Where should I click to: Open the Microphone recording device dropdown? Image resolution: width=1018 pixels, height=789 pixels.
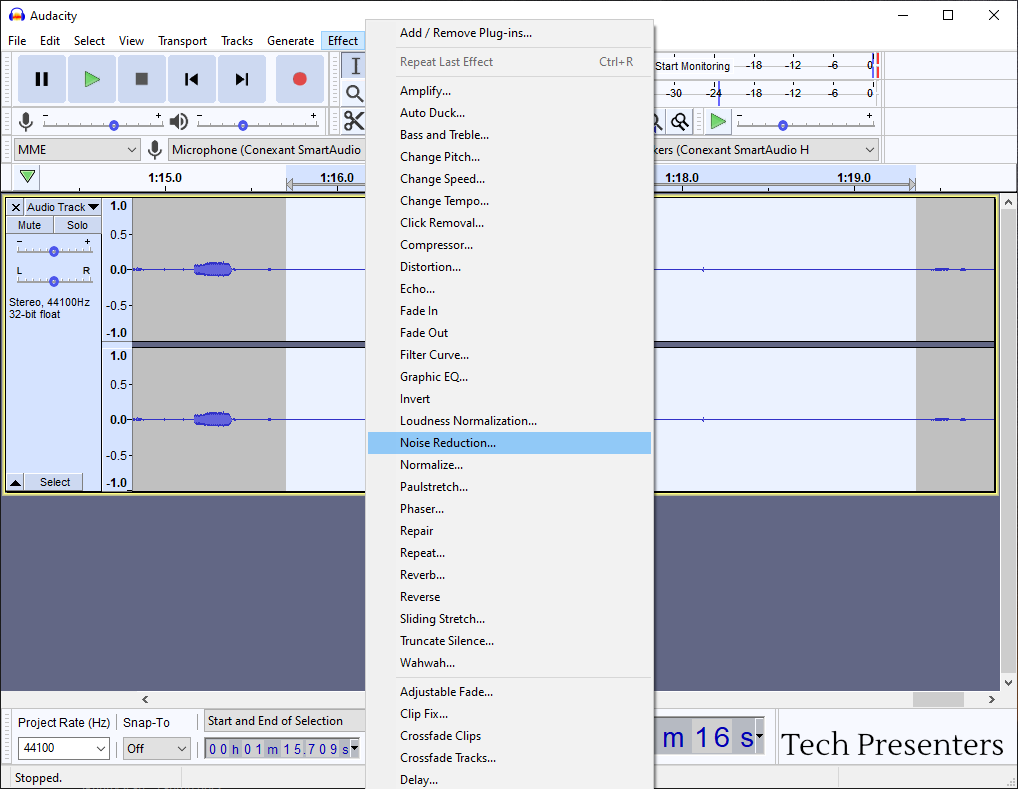point(266,150)
